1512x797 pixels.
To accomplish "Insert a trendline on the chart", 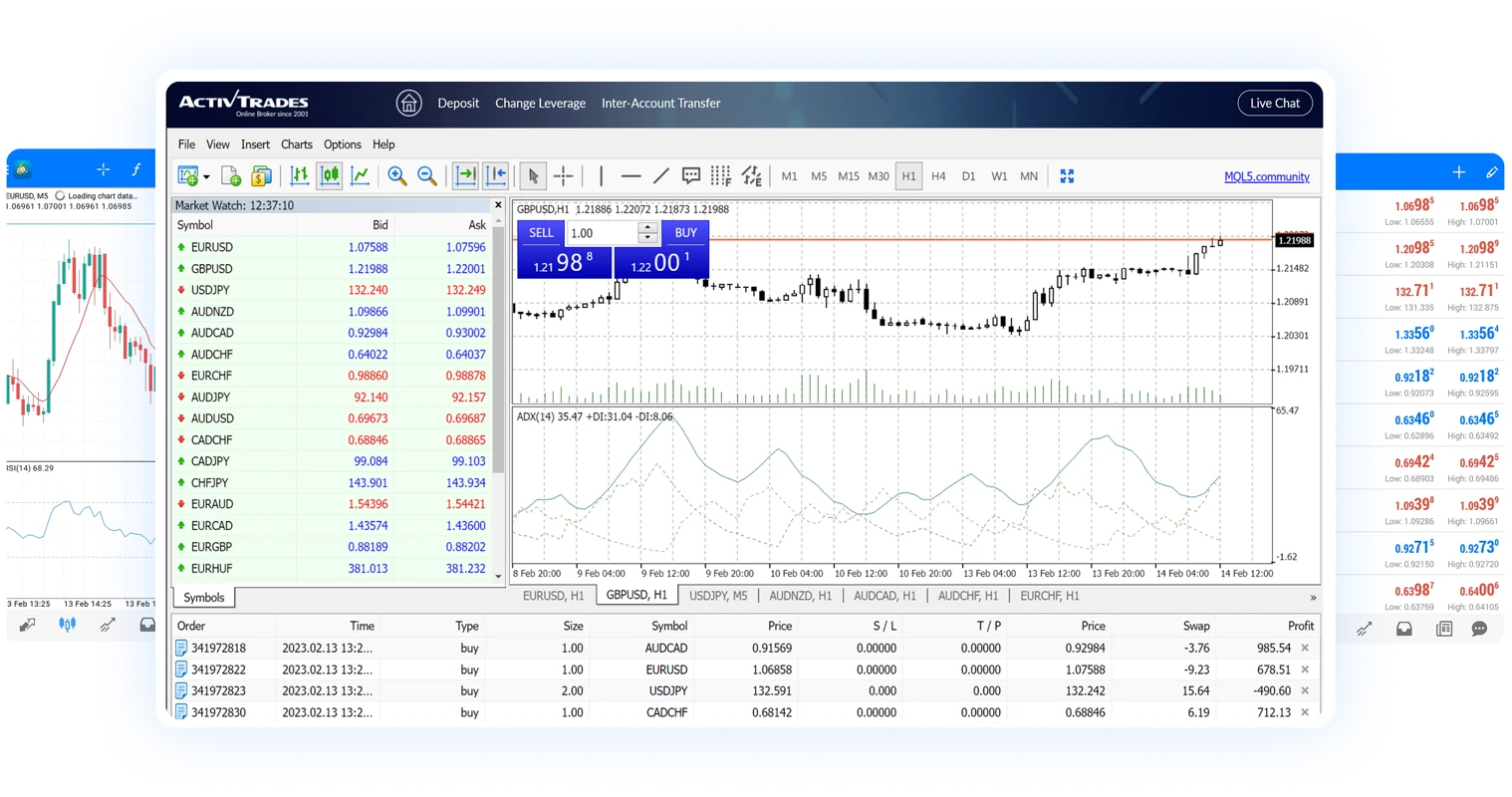I will coord(660,175).
